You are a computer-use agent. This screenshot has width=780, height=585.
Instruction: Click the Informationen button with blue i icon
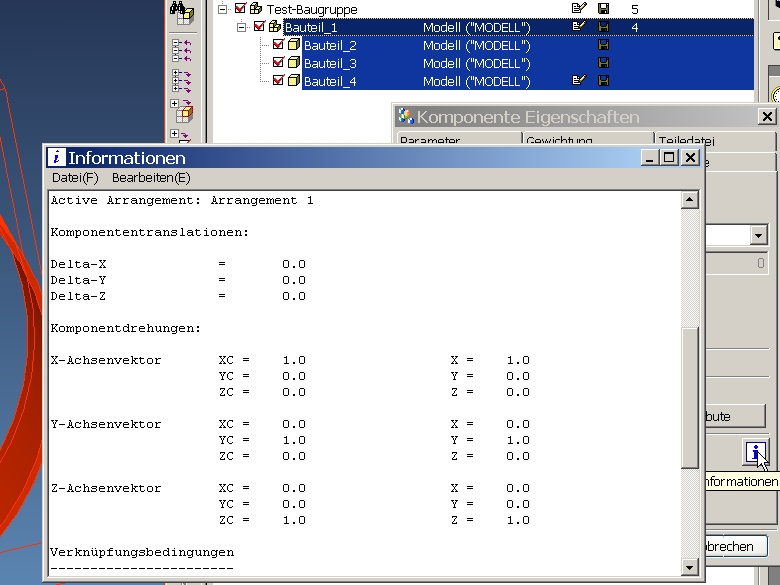coord(756,453)
